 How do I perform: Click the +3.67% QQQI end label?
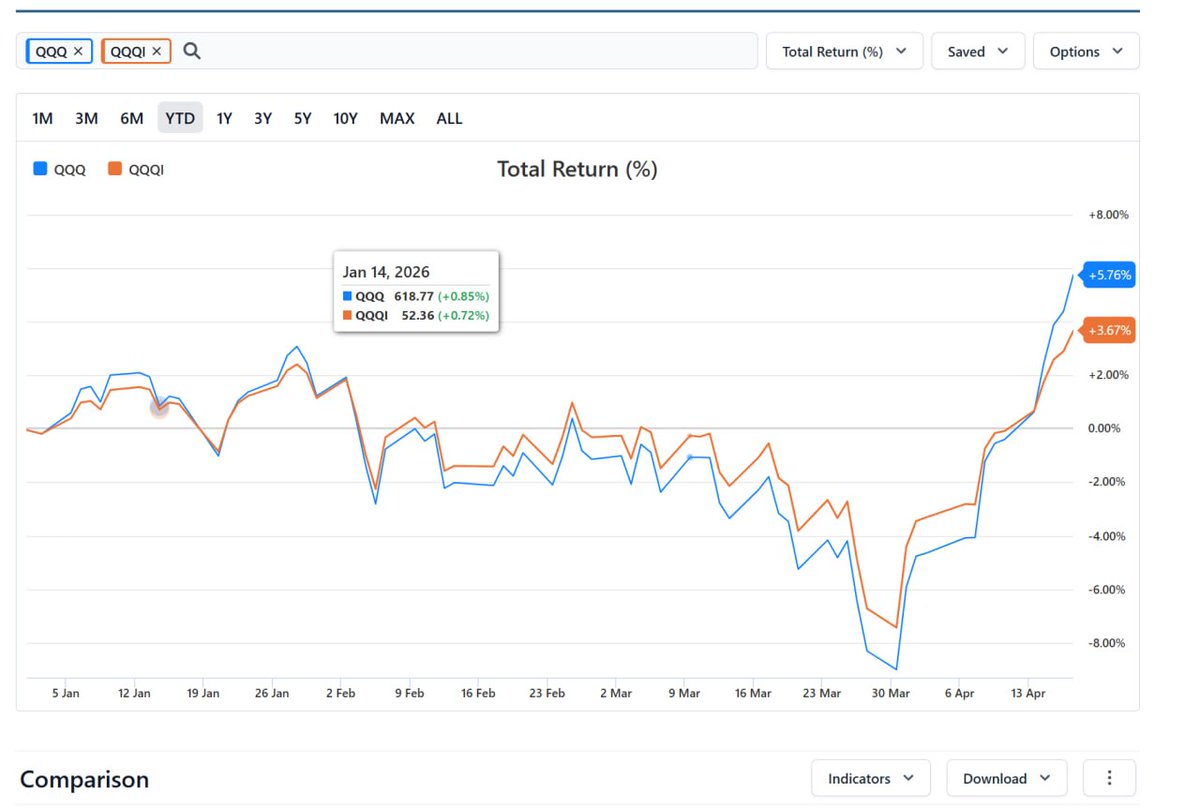1110,331
